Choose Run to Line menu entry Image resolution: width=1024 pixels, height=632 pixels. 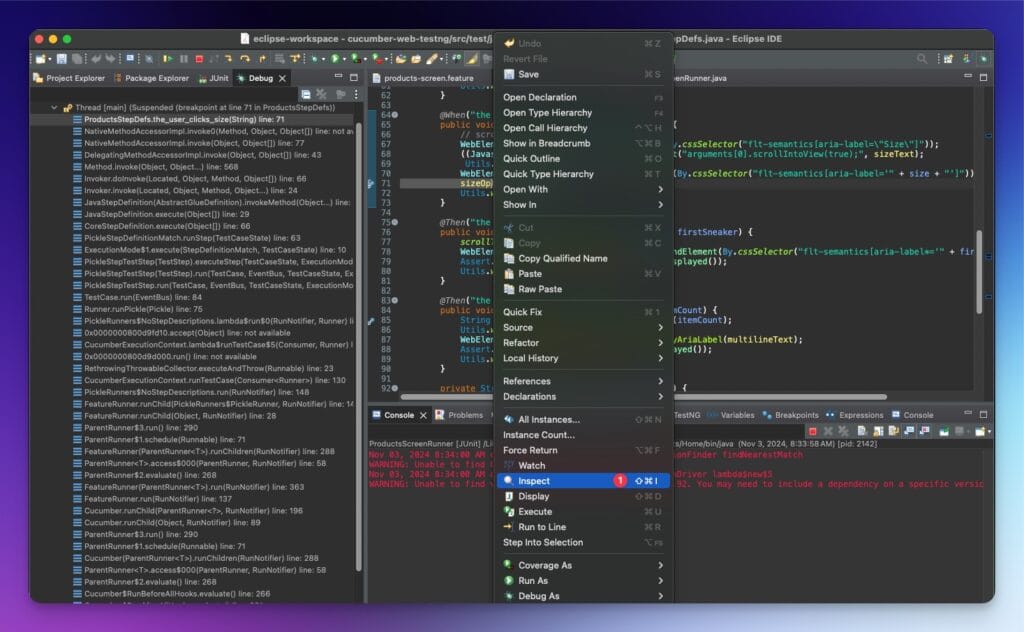click(x=583, y=527)
